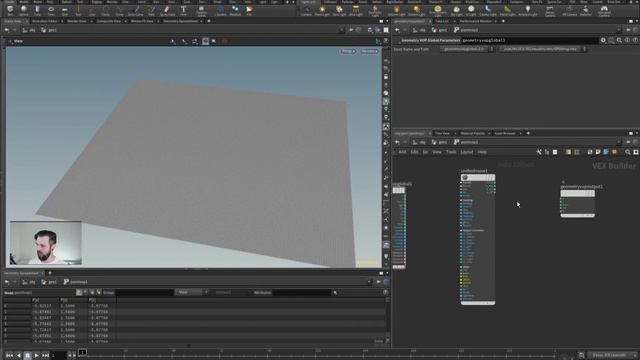Select the L-System shelf tool
The height and width of the screenshot is (360, 640).
tap(220, 10)
